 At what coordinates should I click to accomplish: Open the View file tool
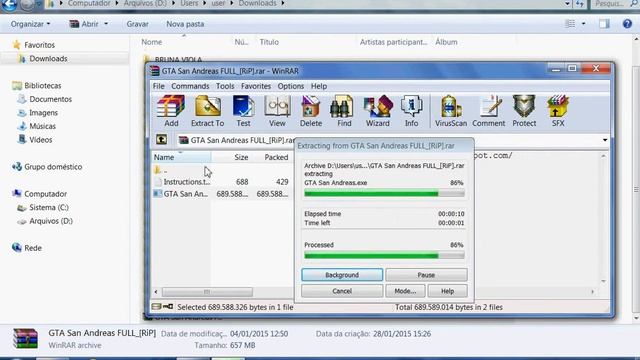tap(277, 111)
